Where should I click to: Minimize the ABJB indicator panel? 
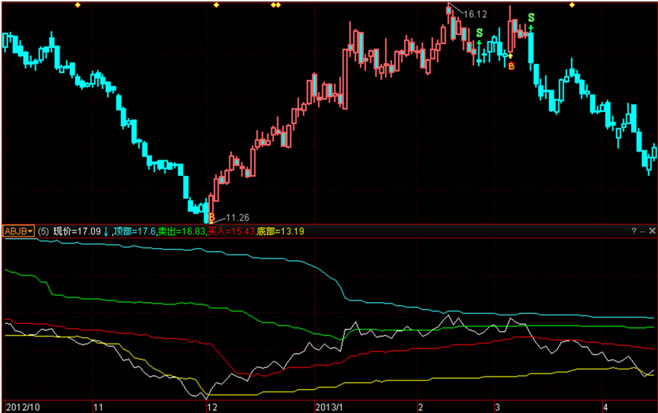tap(642, 231)
